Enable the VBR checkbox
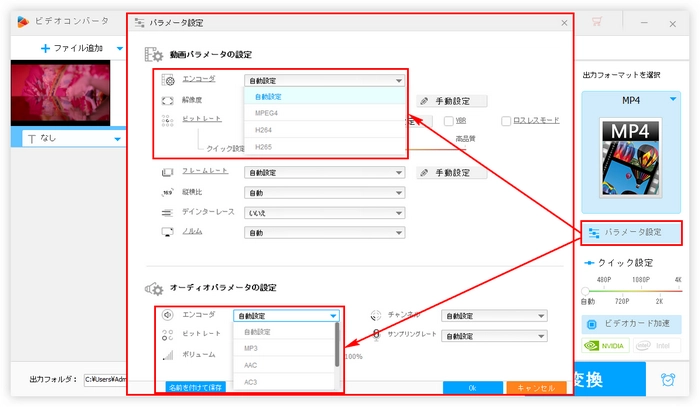This screenshot has width=700, height=407. pyautogui.click(x=449, y=120)
